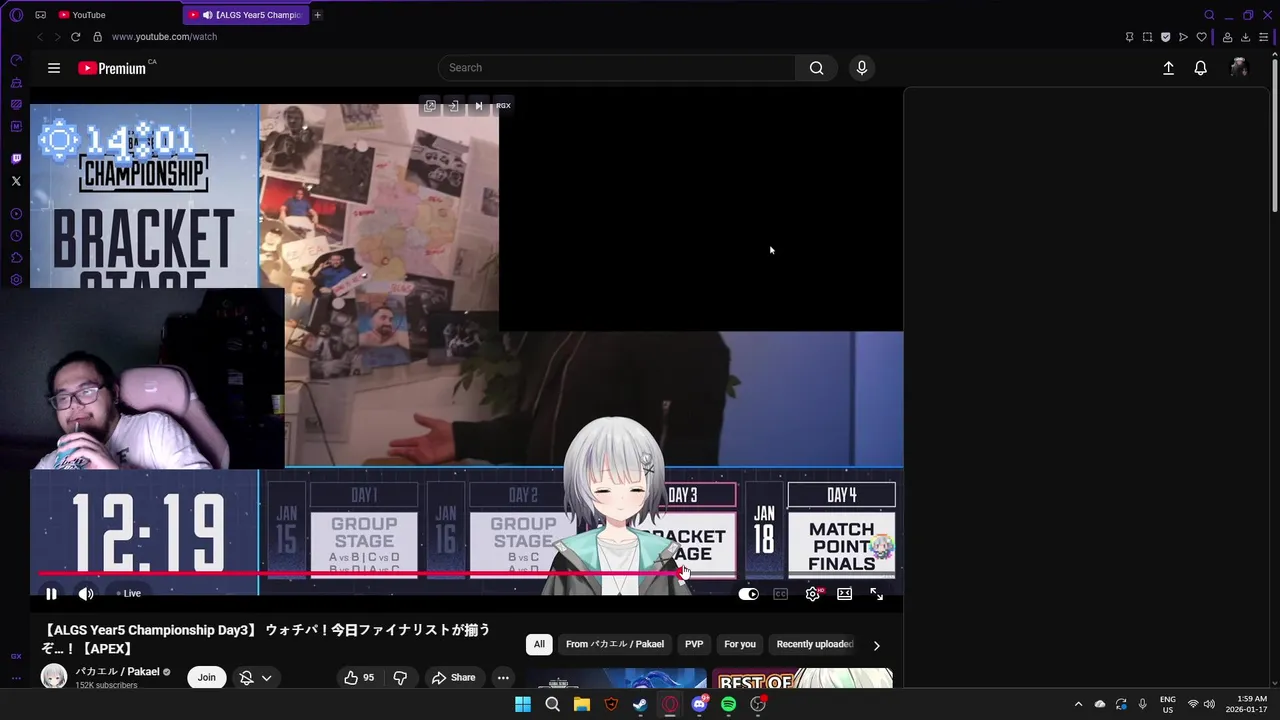Click the search magnifier button
This screenshot has height=720, width=1280.
click(x=817, y=68)
